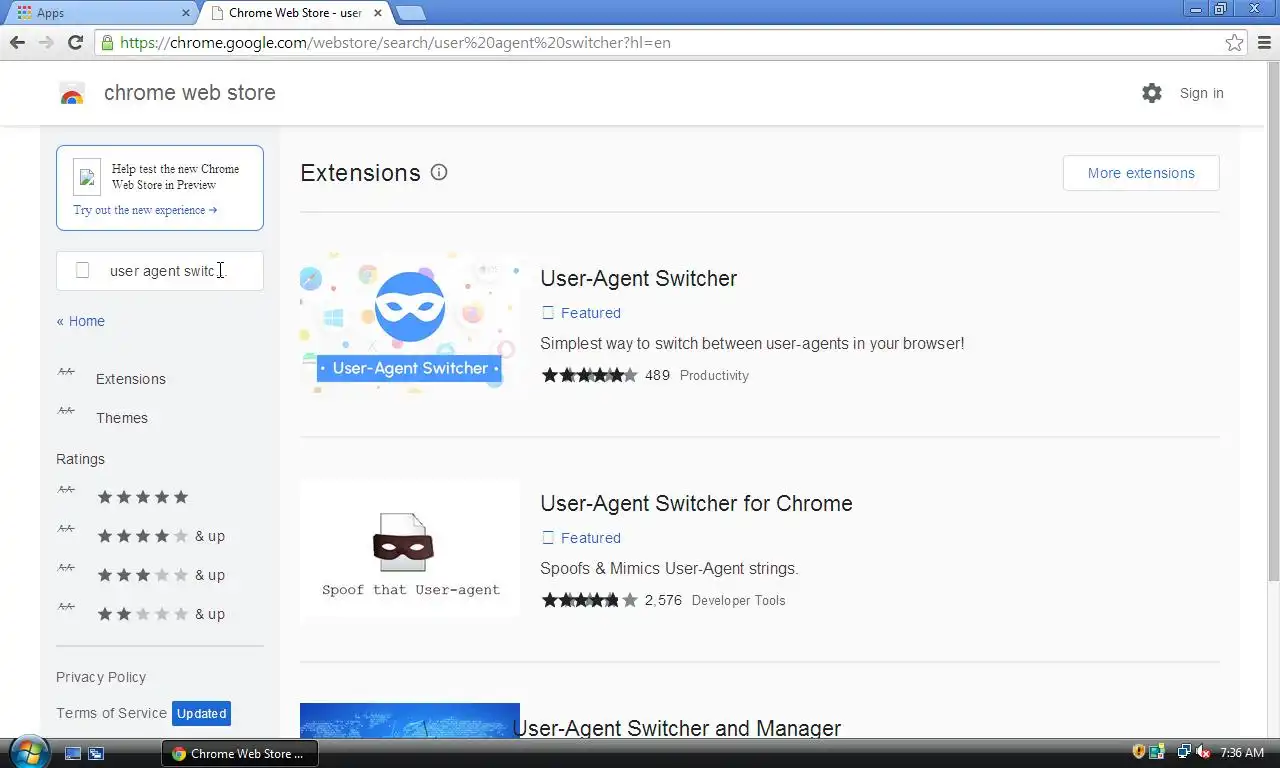The width and height of the screenshot is (1280, 768).
Task: Click the 489 rating count
Action: [657, 375]
